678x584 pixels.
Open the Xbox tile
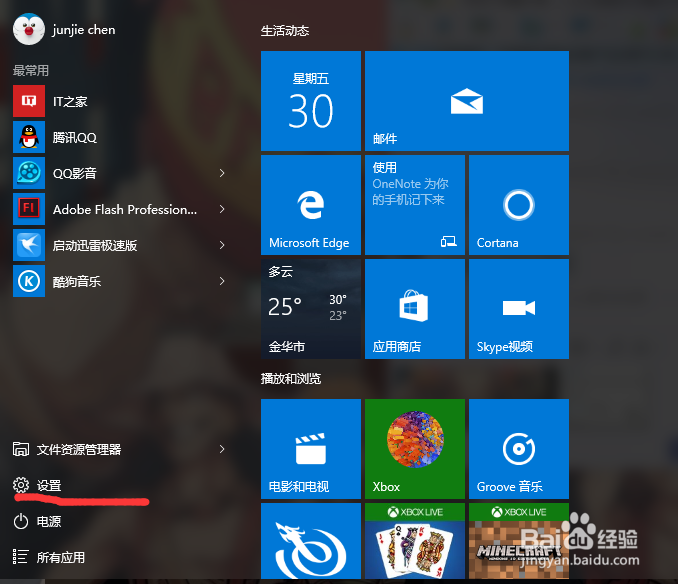pos(415,449)
